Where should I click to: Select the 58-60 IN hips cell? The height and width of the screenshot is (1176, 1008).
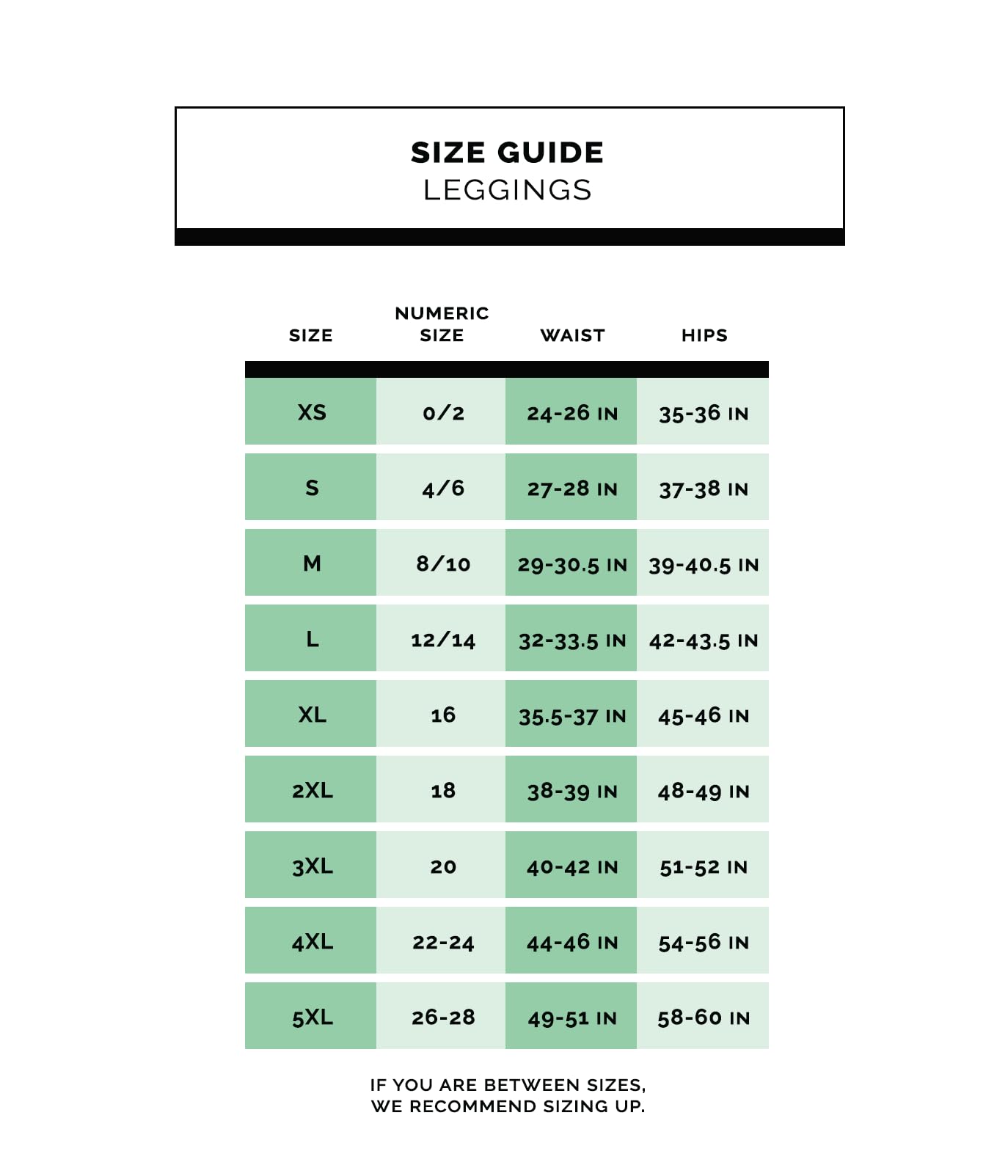(703, 1018)
